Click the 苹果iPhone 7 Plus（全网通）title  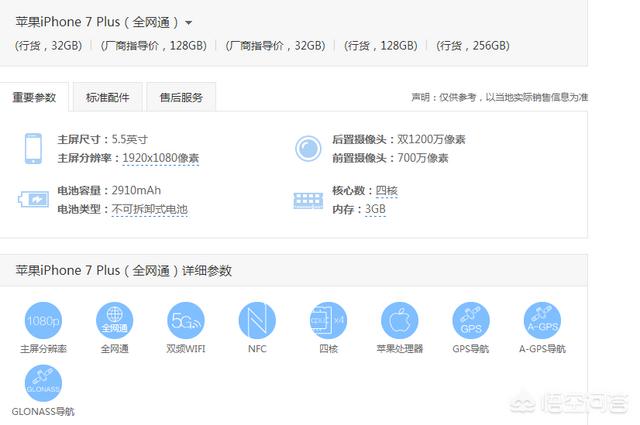[x=97, y=22]
